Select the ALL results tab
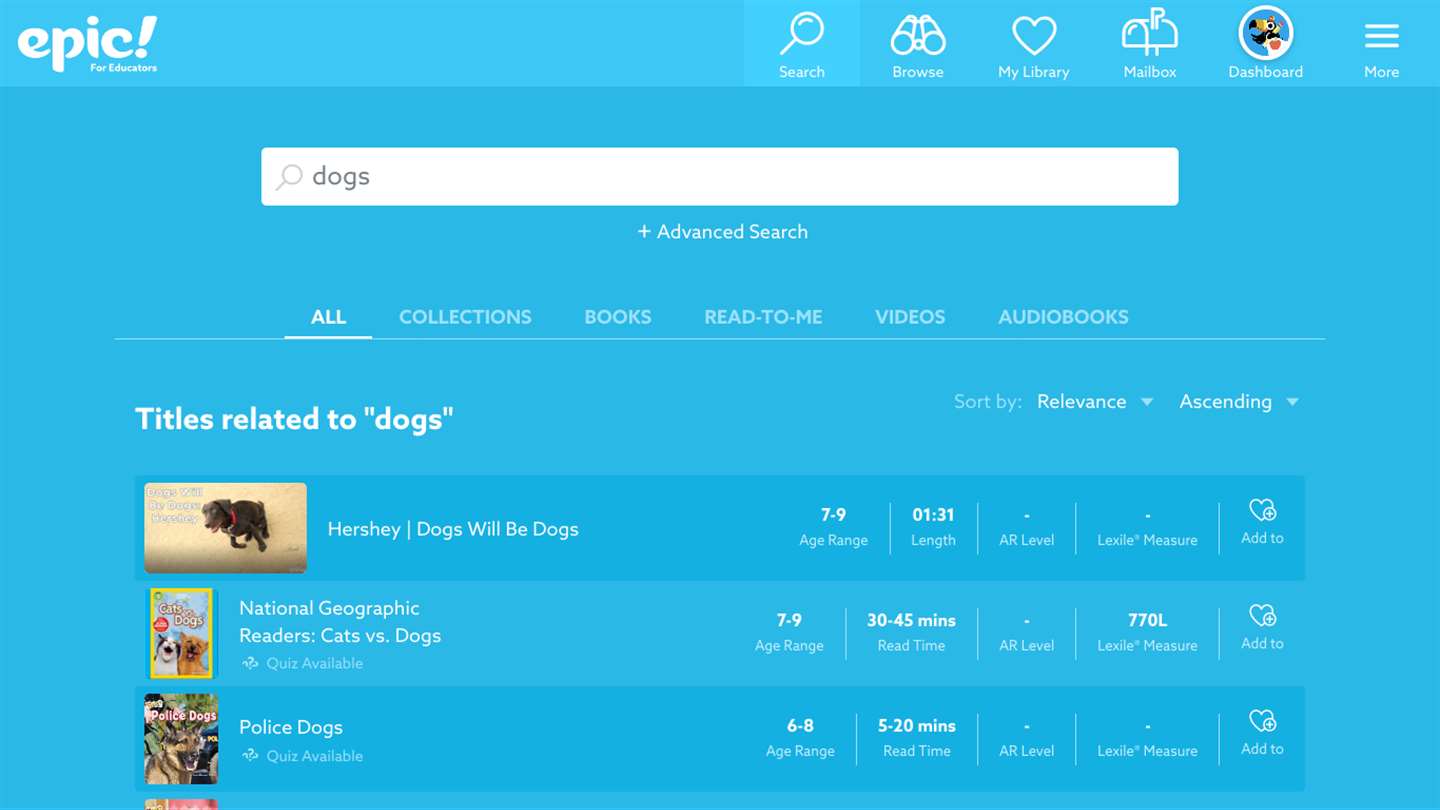The width and height of the screenshot is (1440, 810). click(328, 317)
